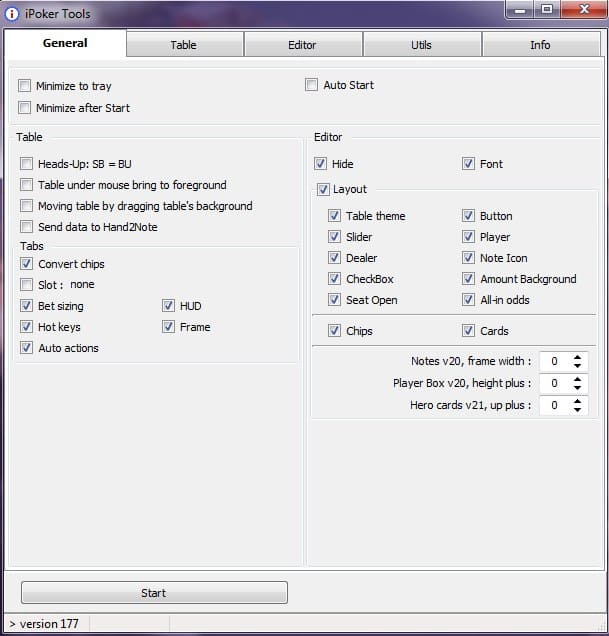Check the Slot checkbox

point(26,284)
